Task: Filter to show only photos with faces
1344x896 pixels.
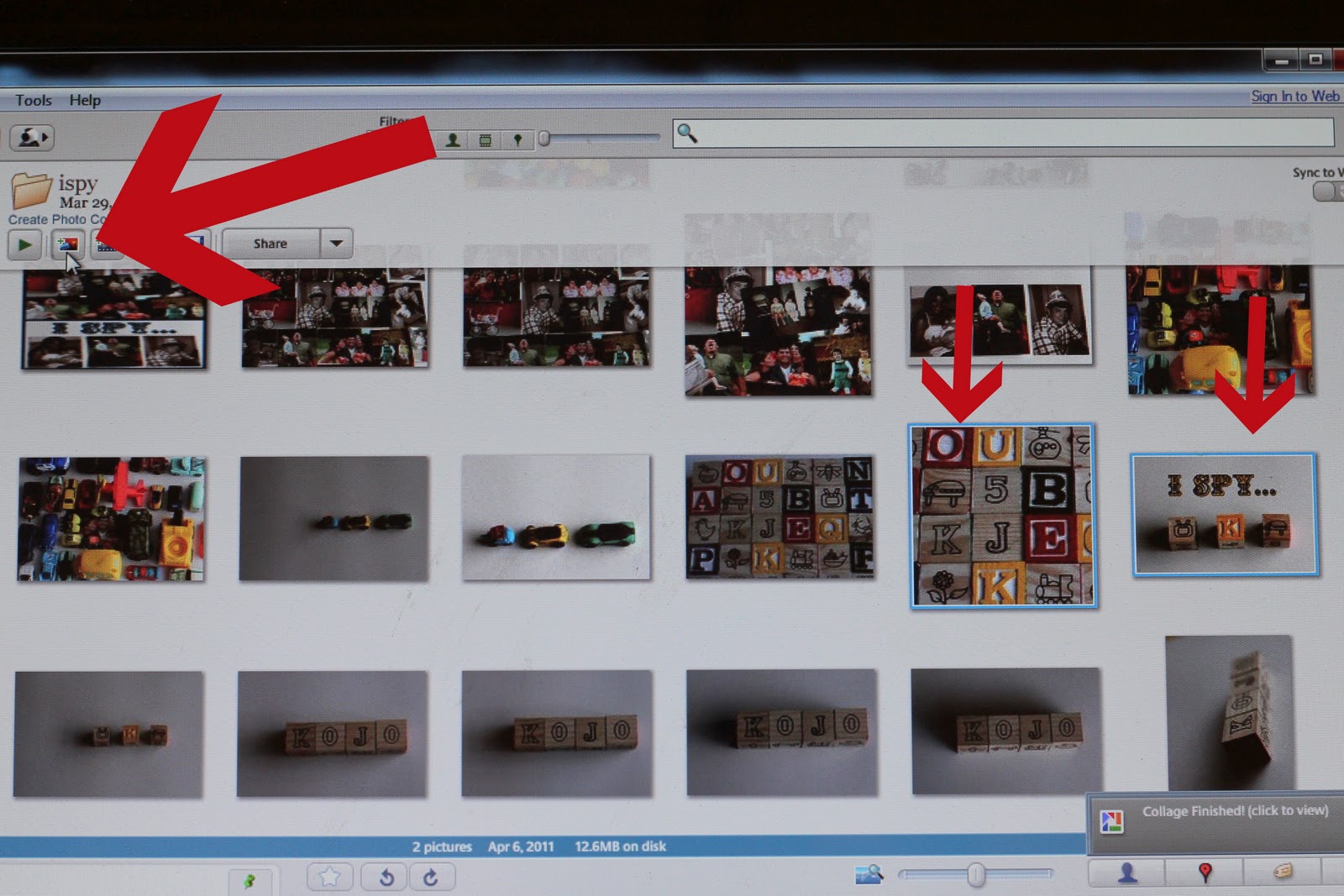Action: tap(453, 139)
